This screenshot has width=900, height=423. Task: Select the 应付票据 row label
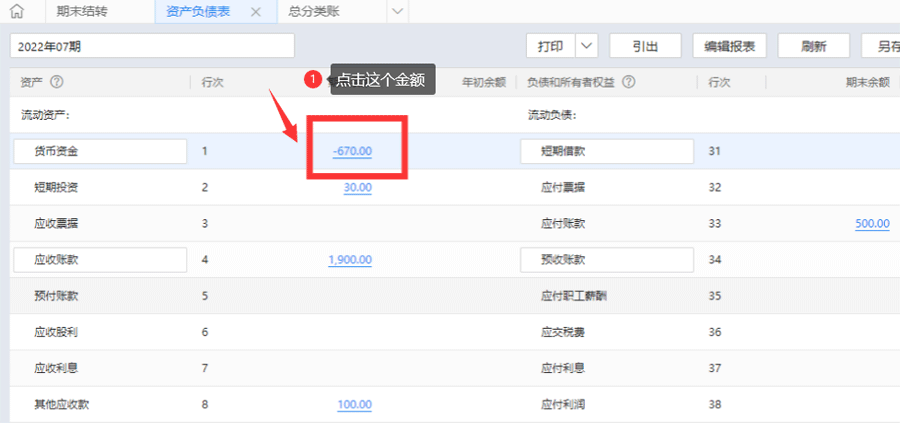tap(562, 188)
